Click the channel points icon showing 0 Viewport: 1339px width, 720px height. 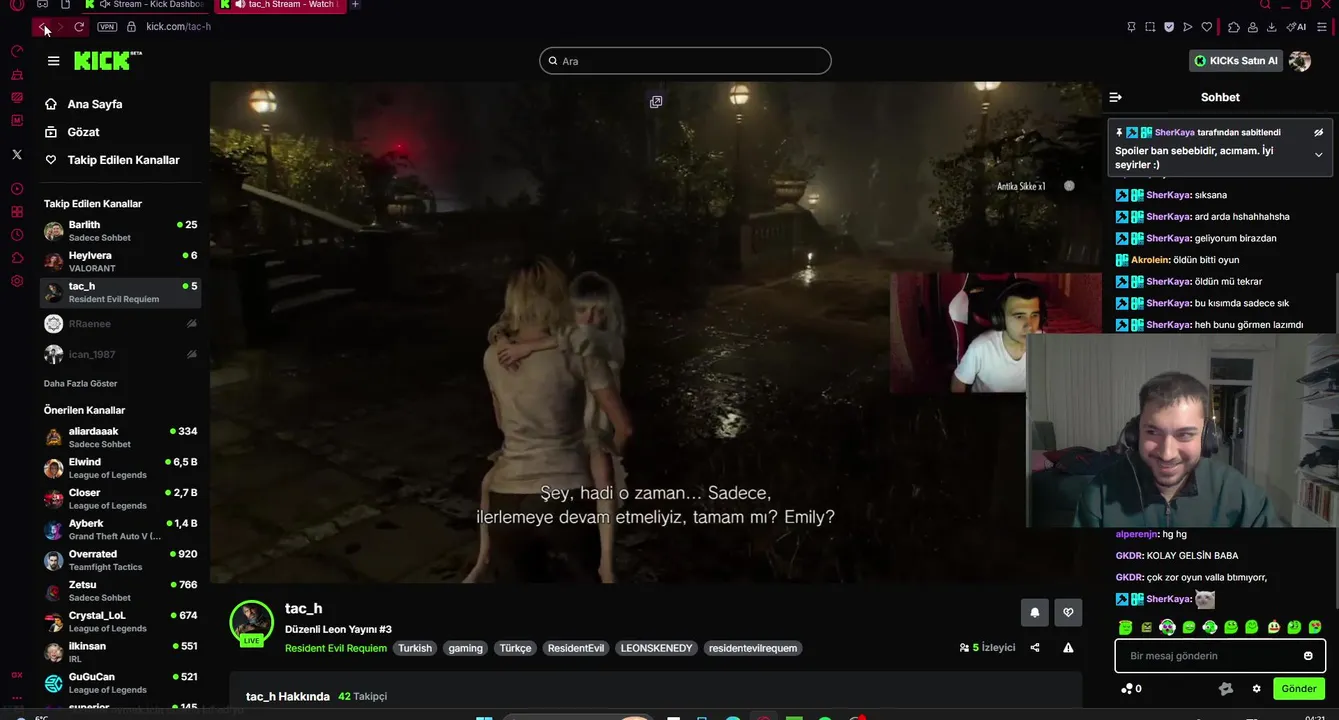click(x=1131, y=689)
